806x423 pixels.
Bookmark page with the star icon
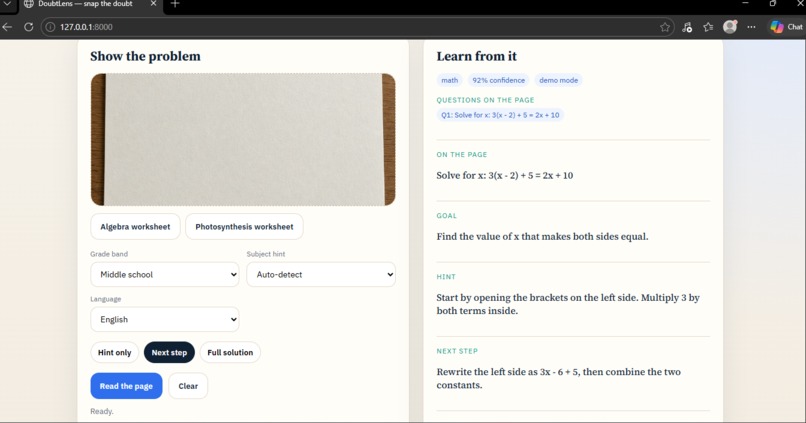pos(665,27)
